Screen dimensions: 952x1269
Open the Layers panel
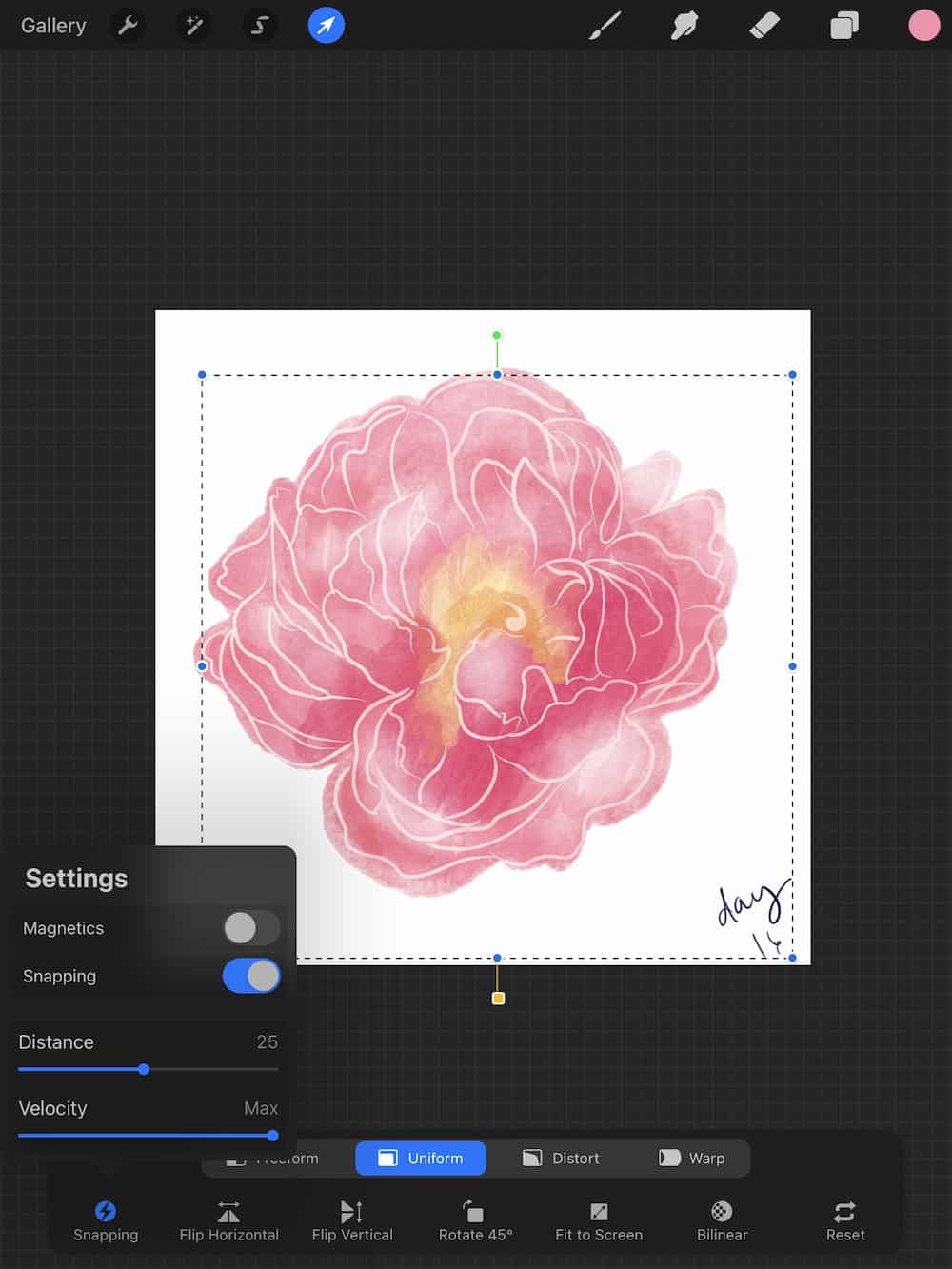pos(843,26)
